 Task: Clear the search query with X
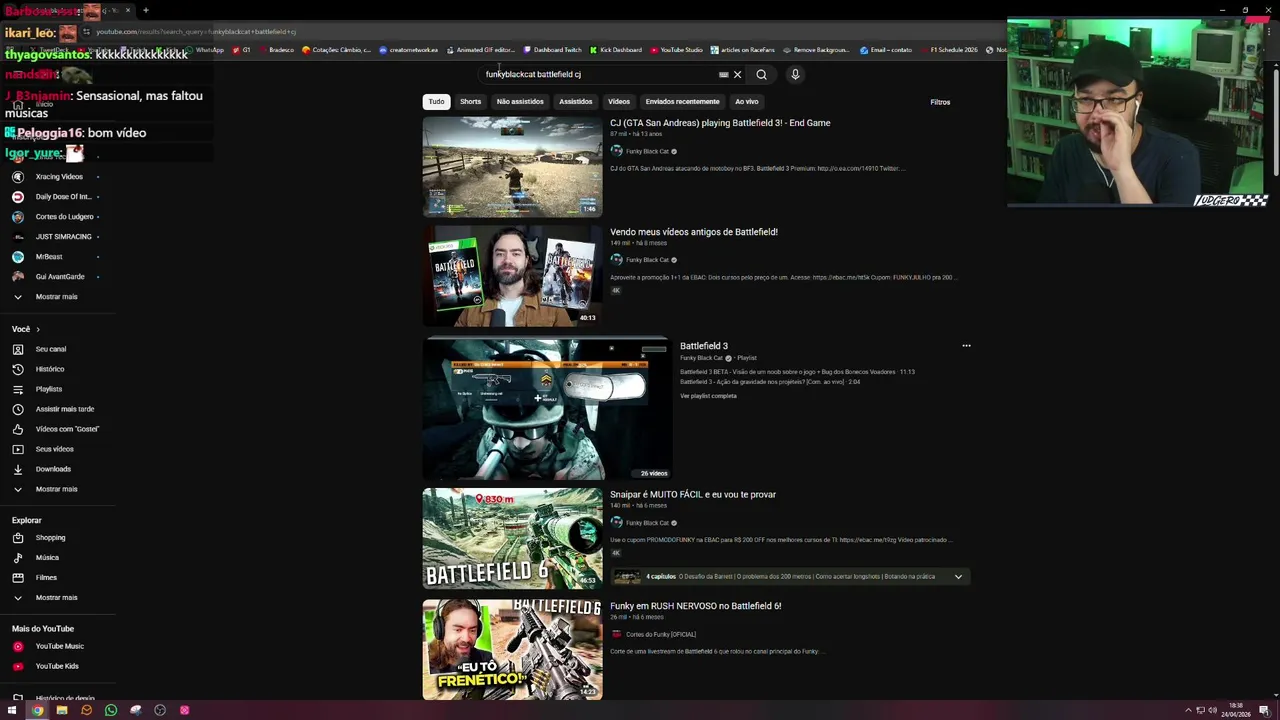pos(738,74)
